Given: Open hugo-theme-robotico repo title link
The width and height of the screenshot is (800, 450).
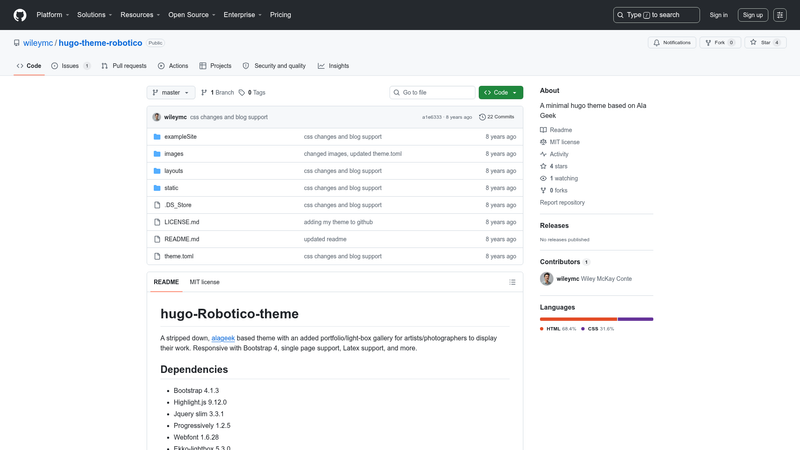Looking at the screenshot, I should 100,43.
